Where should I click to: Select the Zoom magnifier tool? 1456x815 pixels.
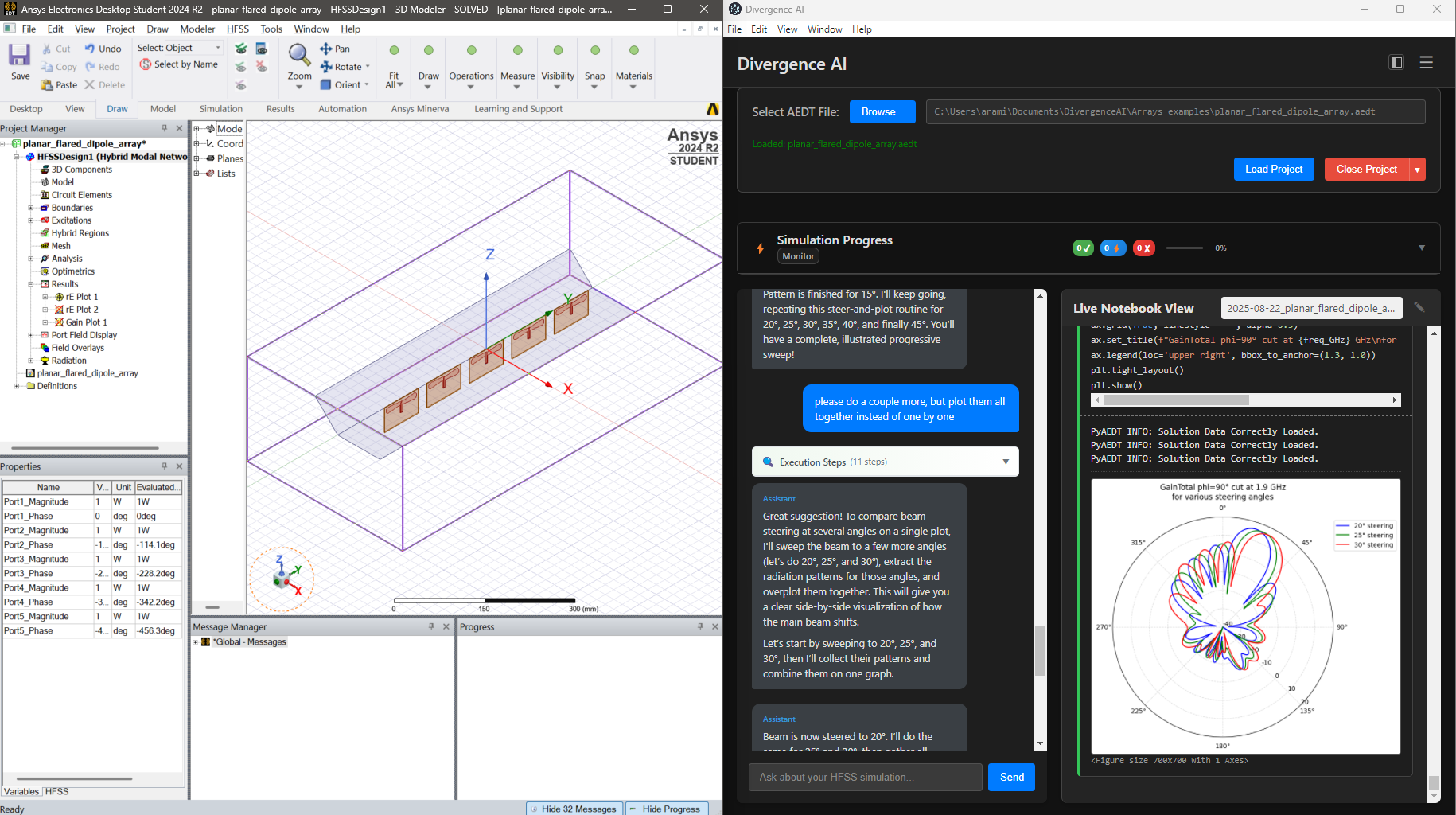coord(299,56)
